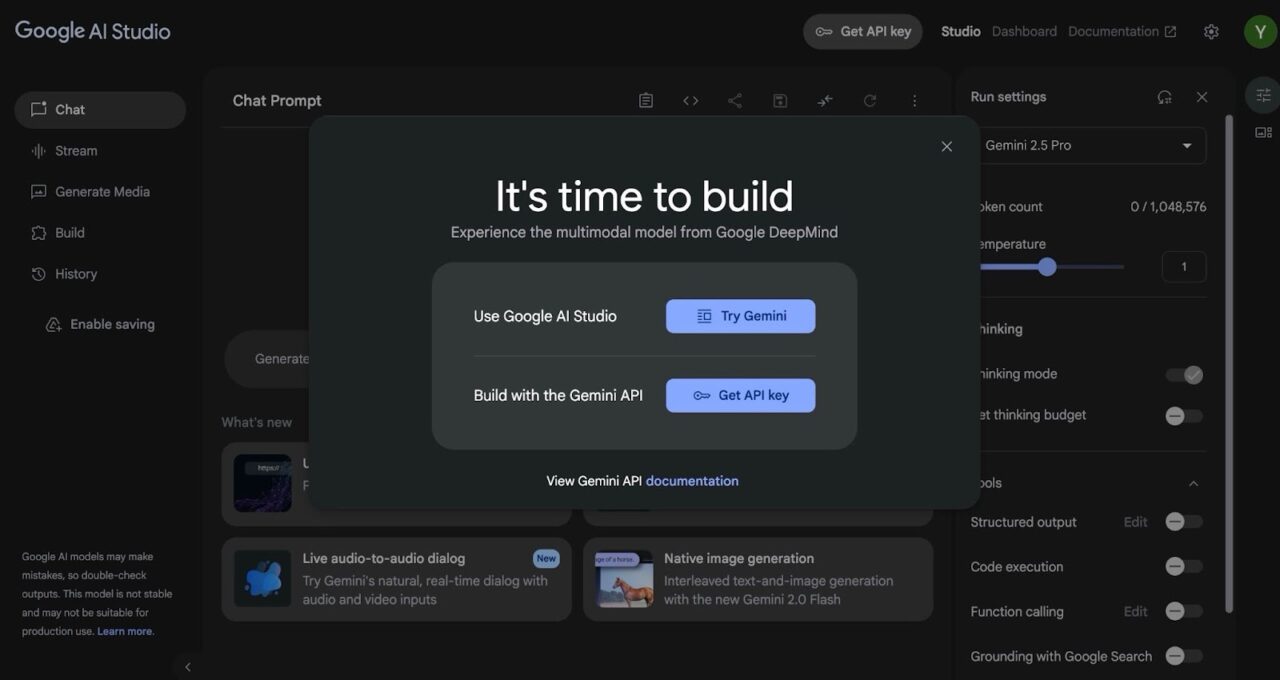Open the Native image generation card
This screenshot has width=1280, height=680.
click(758, 579)
